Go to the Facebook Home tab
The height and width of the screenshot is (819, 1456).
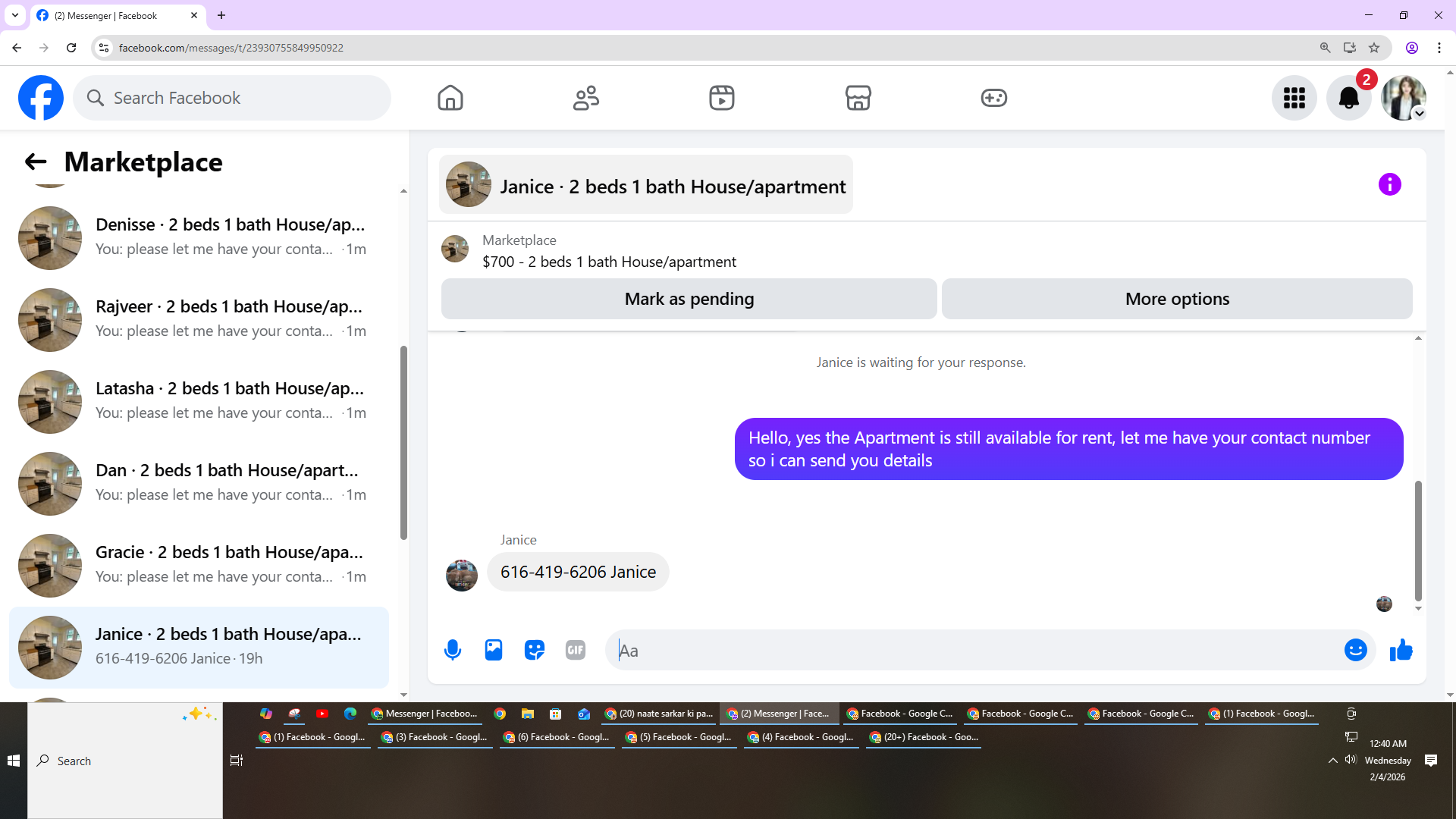[450, 98]
